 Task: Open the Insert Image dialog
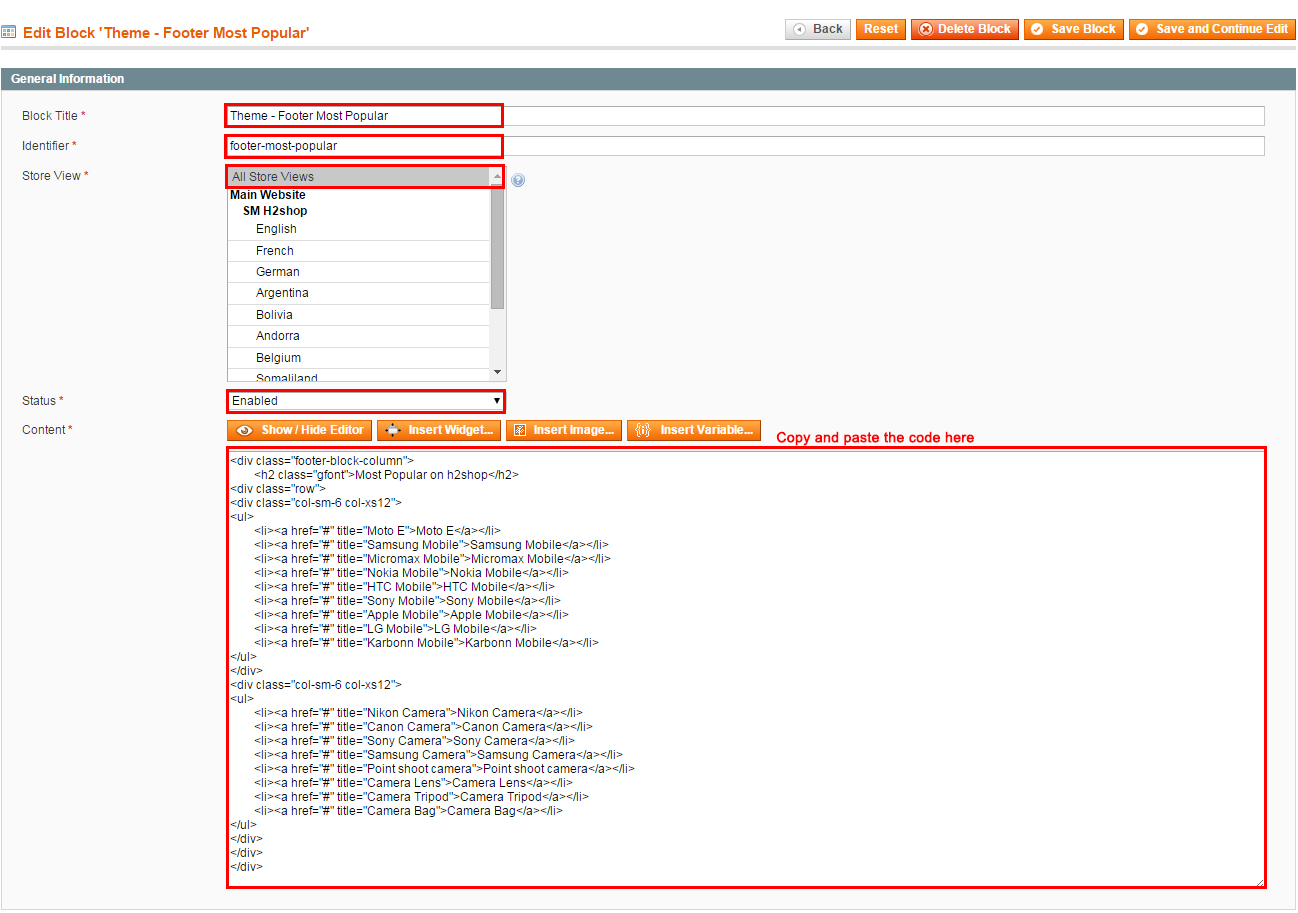click(564, 430)
